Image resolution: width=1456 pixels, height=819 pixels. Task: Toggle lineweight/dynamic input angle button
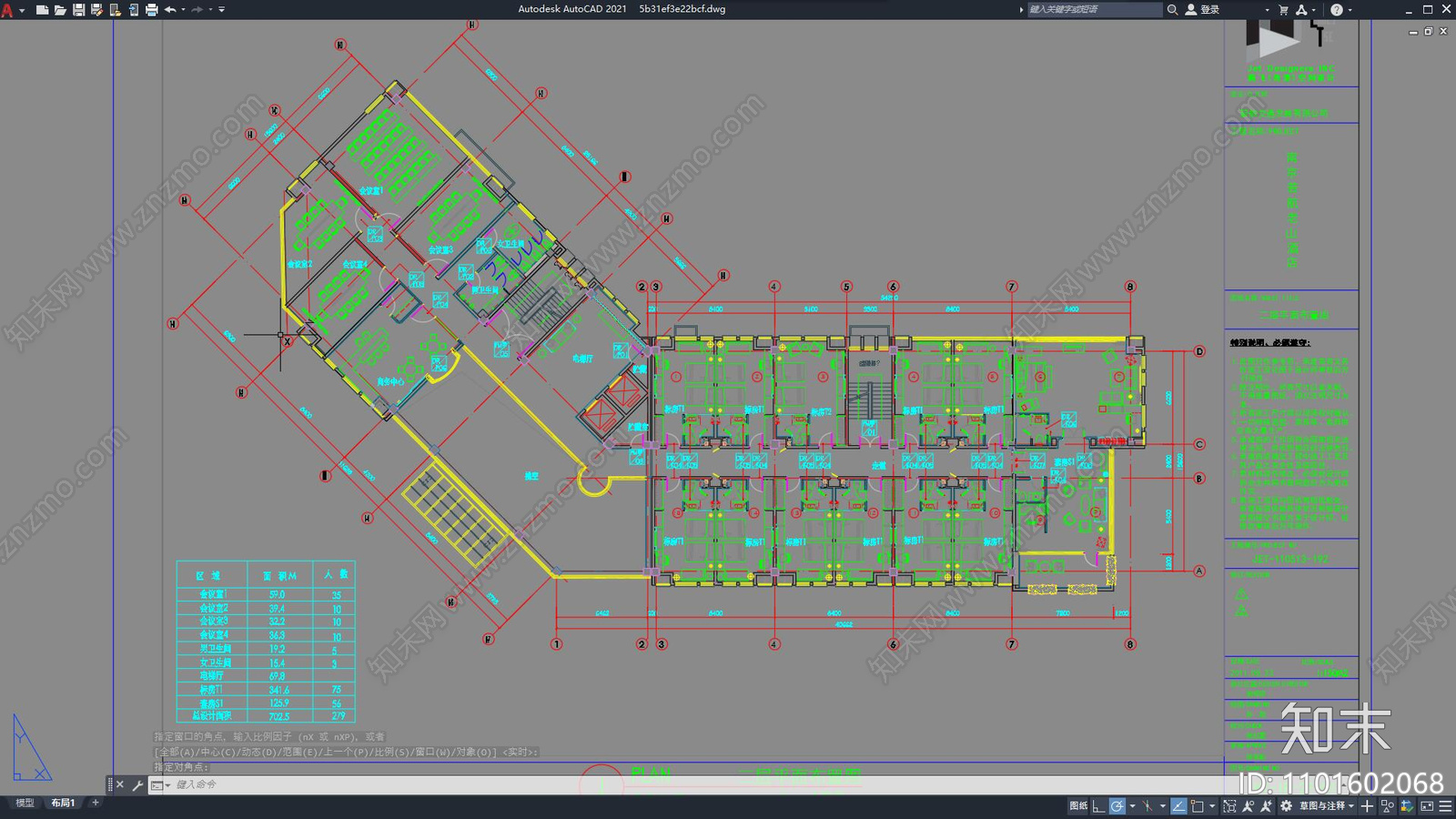(x=1178, y=805)
